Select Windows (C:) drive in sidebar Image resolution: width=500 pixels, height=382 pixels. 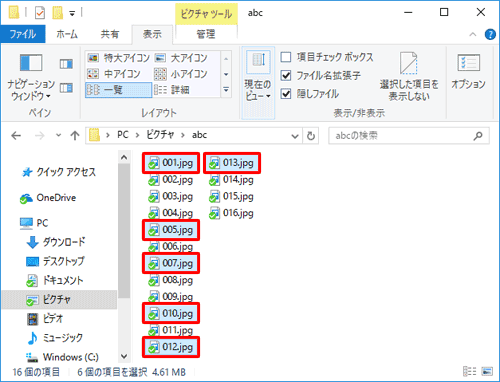(x=63, y=357)
